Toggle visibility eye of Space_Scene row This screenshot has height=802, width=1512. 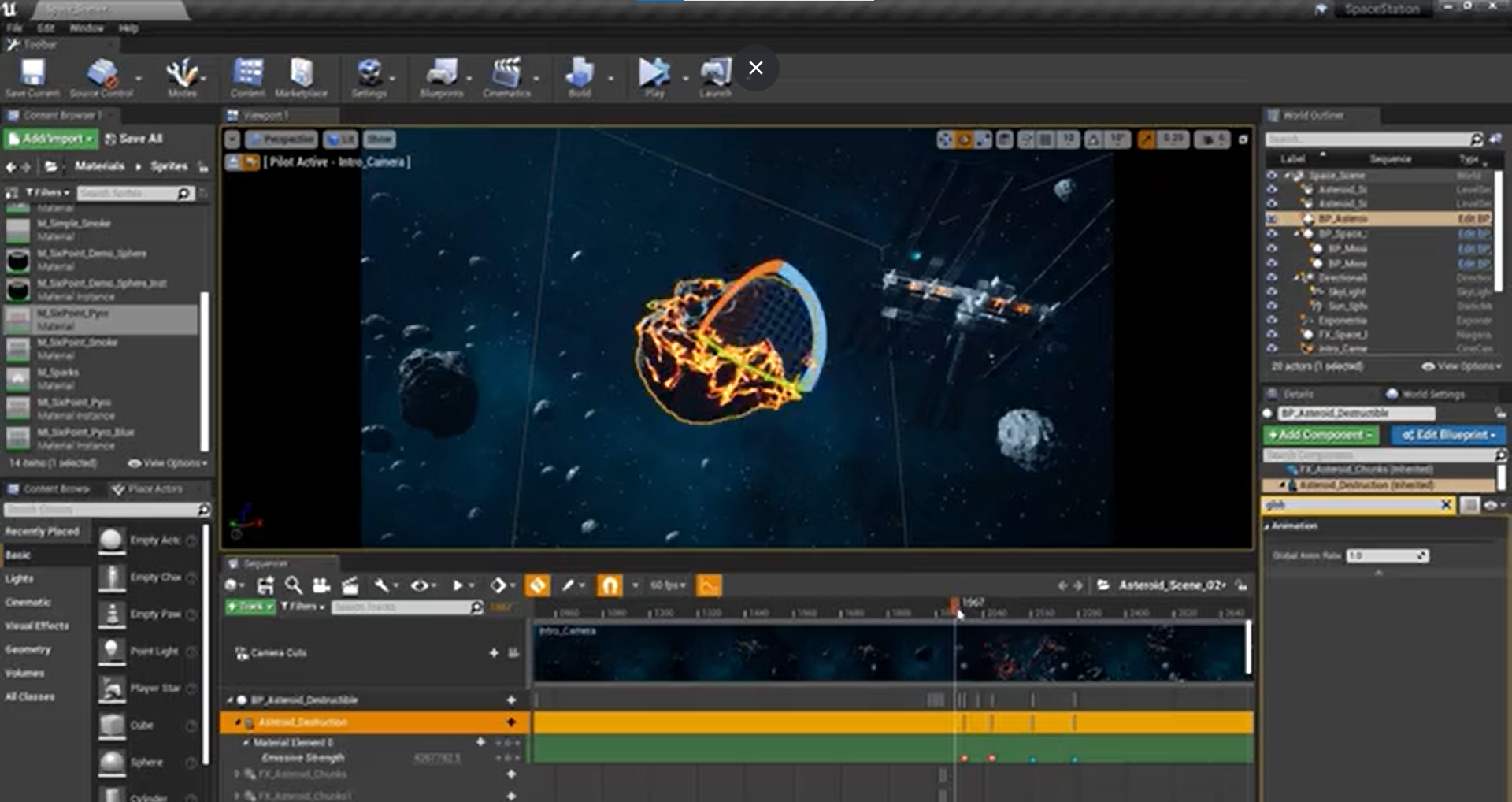point(1272,175)
